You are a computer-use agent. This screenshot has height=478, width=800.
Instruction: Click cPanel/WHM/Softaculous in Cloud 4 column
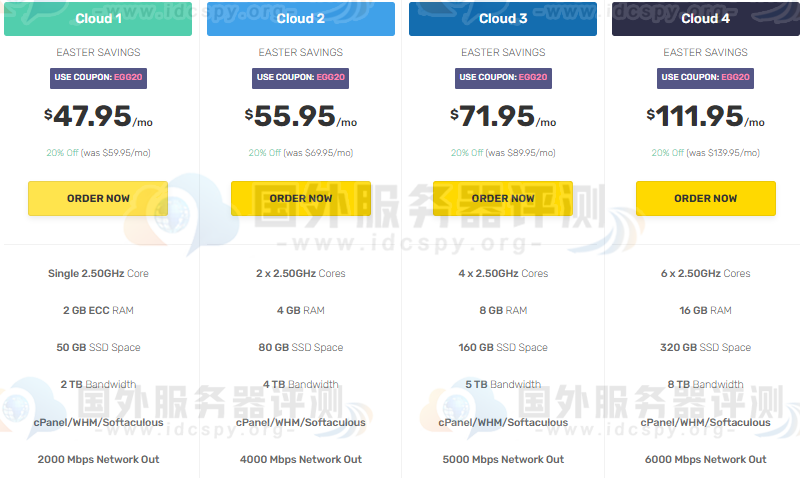pos(706,422)
